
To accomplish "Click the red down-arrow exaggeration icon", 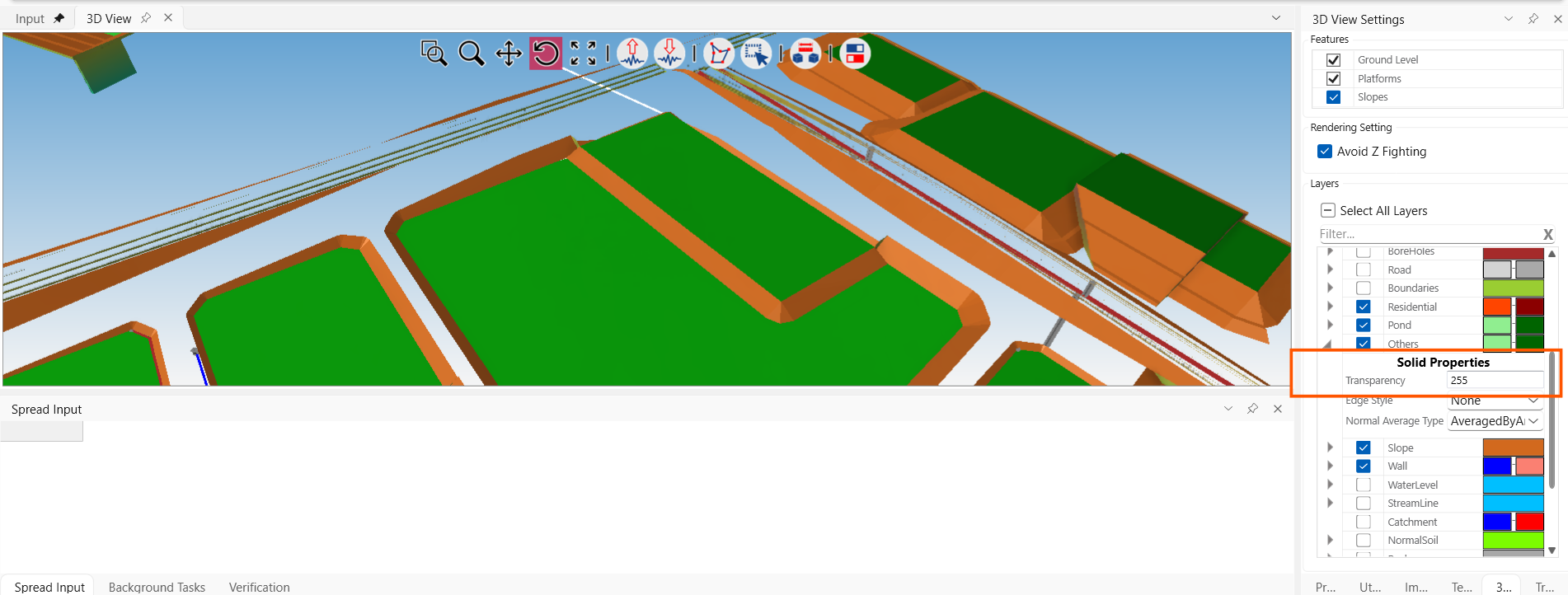I will pyautogui.click(x=669, y=54).
